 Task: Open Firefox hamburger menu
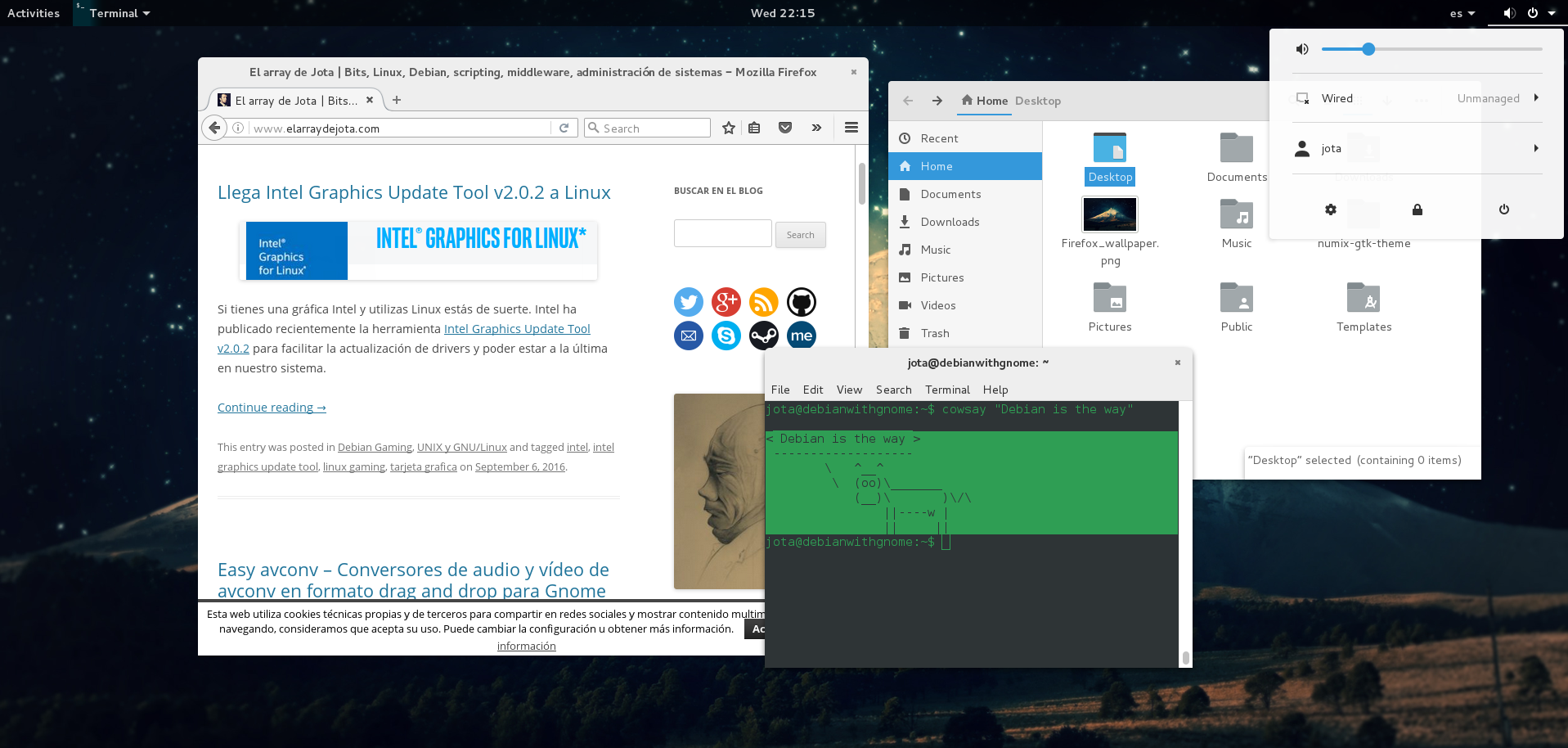pyautogui.click(x=851, y=128)
